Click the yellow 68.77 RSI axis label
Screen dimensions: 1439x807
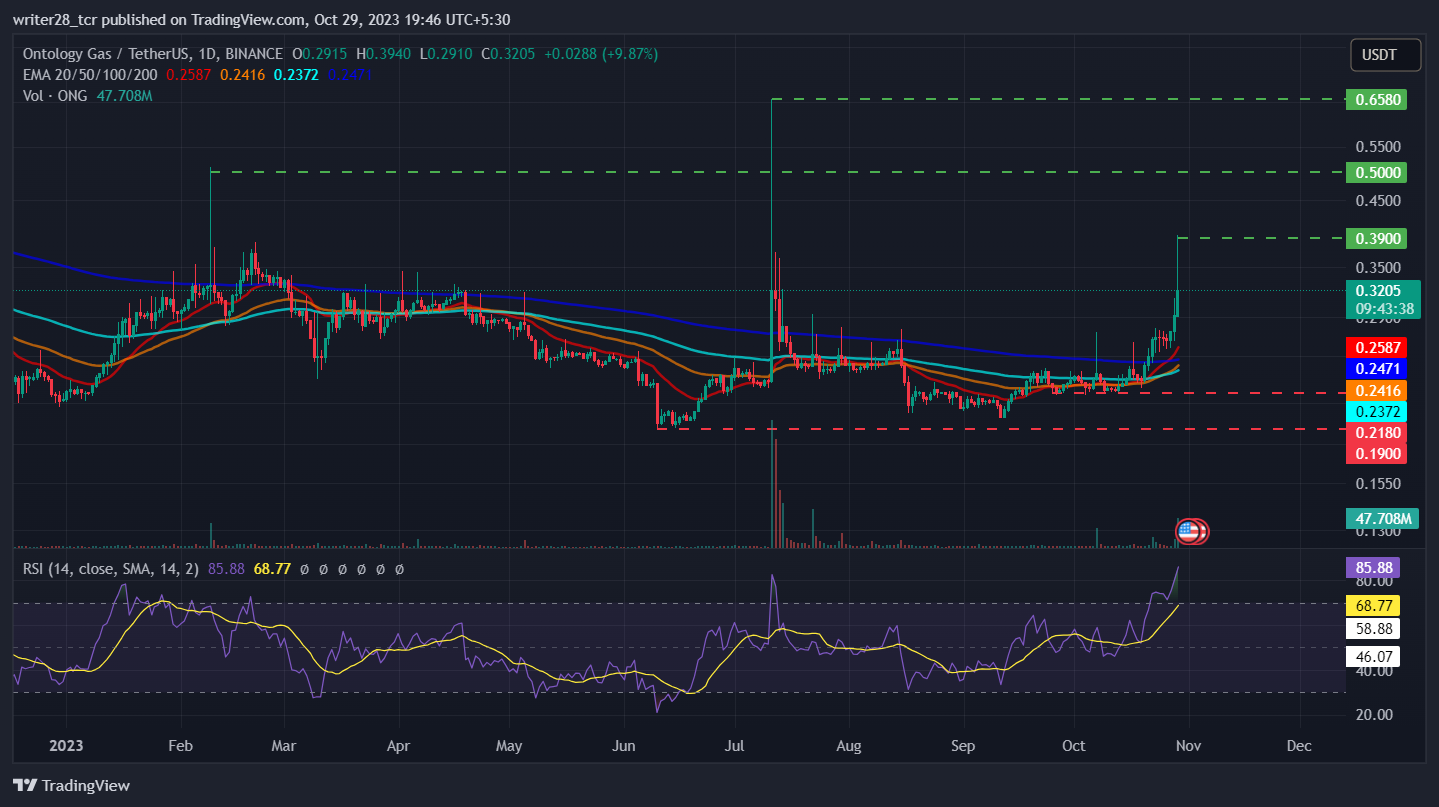pos(1373,605)
